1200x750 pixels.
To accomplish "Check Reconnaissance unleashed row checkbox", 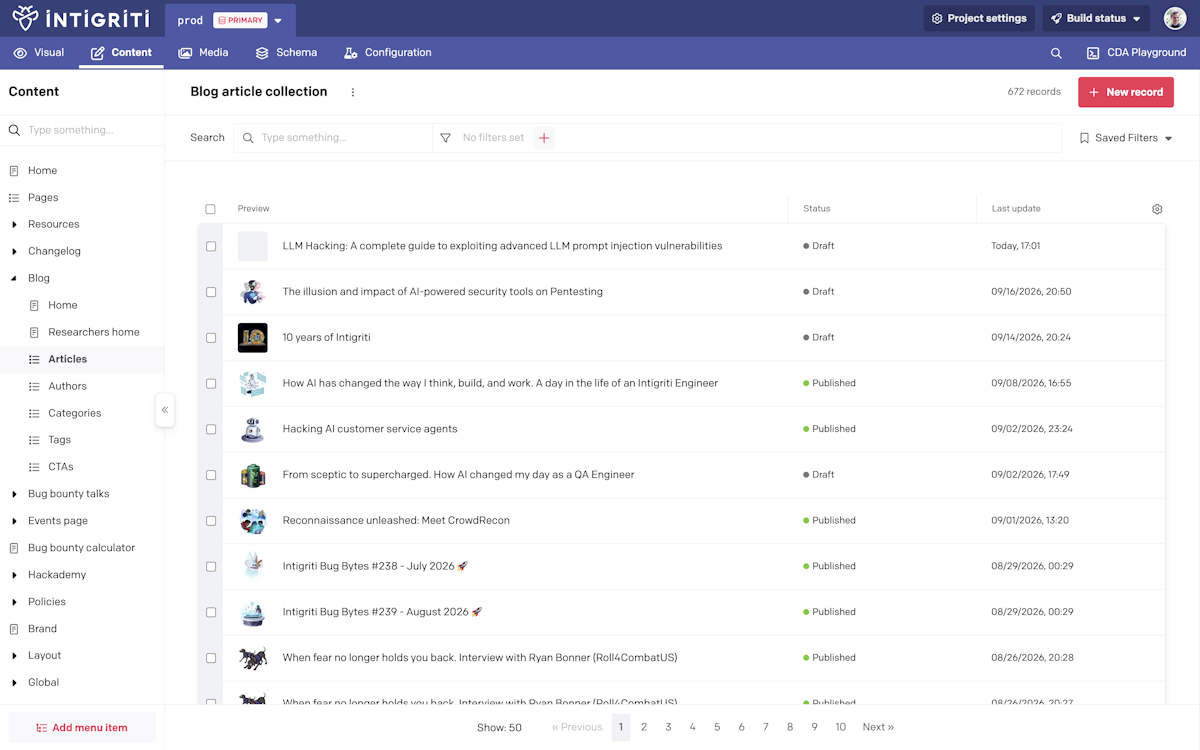I will click(211, 521).
